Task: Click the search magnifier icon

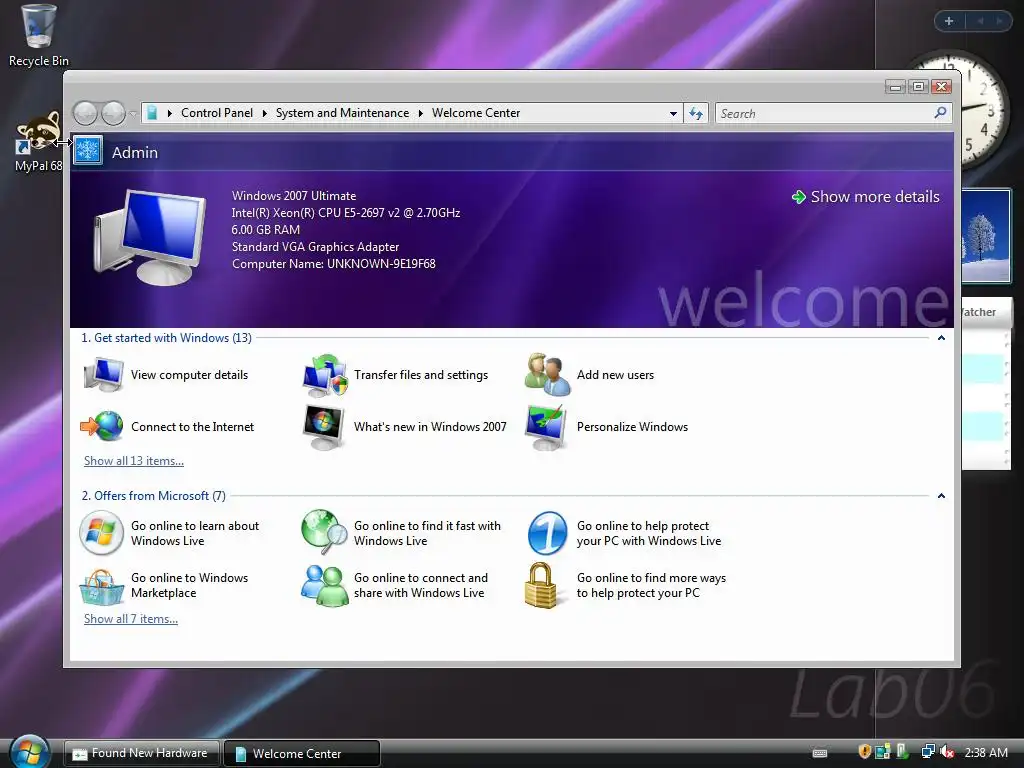Action: [x=940, y=113]
